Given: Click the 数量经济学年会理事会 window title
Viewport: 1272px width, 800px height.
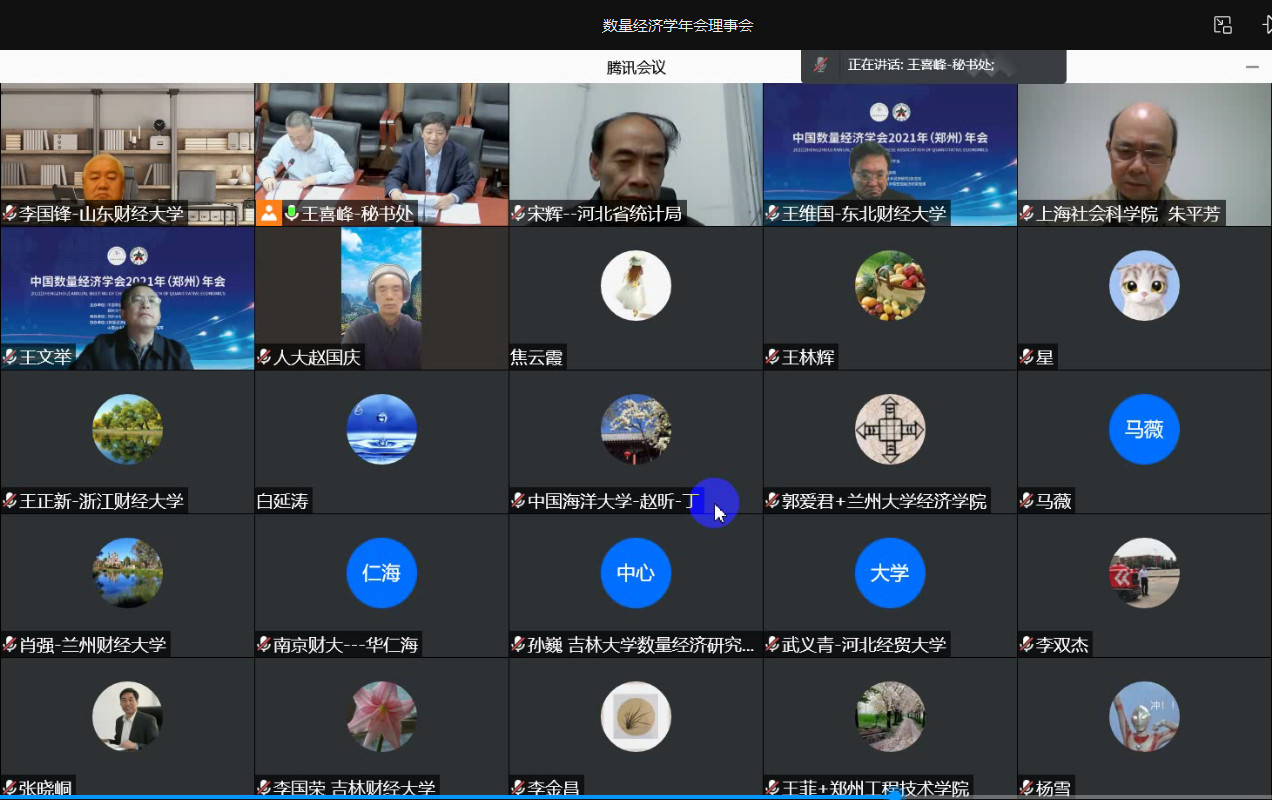Looking at the screenshot, I should (x=677, y=25).
